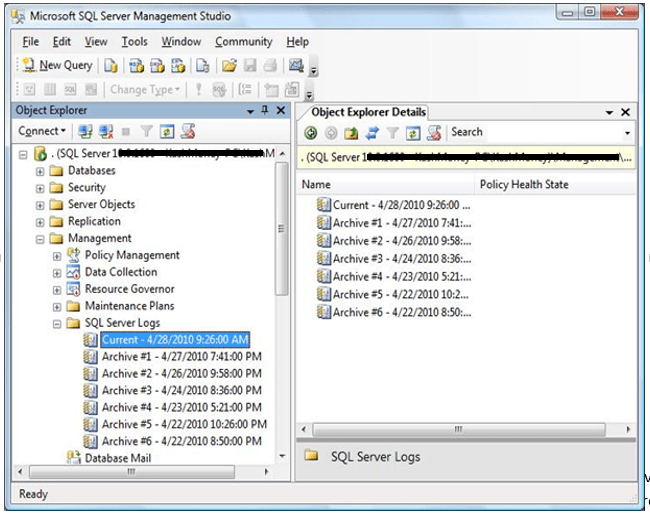Refresh the Object Explorer Details pane
The height and width of the screenshot is (515, 650).
tap(413, 133)
